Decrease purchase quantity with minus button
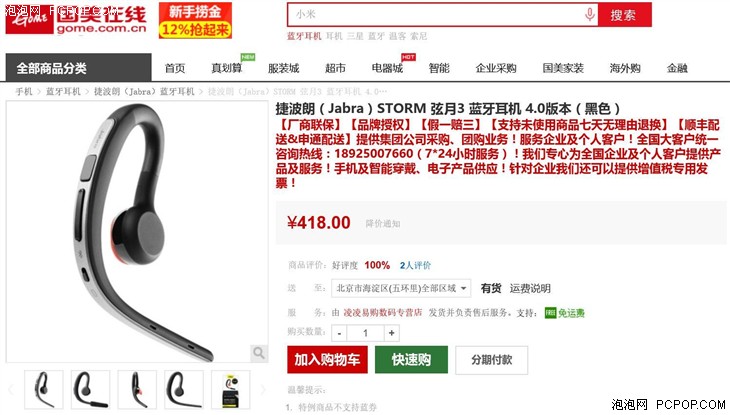 click(x=339, y=333)
